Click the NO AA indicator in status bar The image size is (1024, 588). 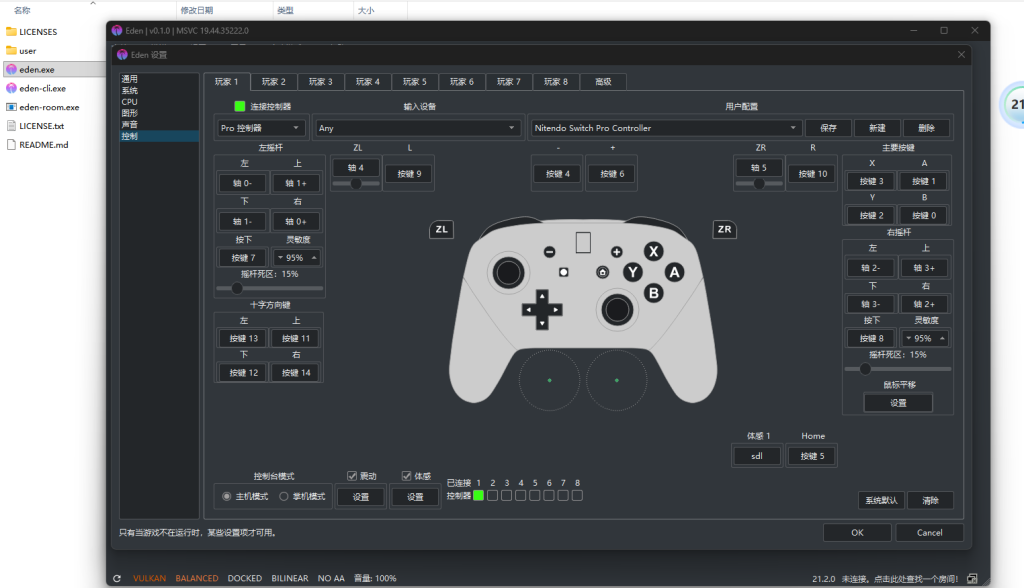pyautogui.click(x=330, y=578)
